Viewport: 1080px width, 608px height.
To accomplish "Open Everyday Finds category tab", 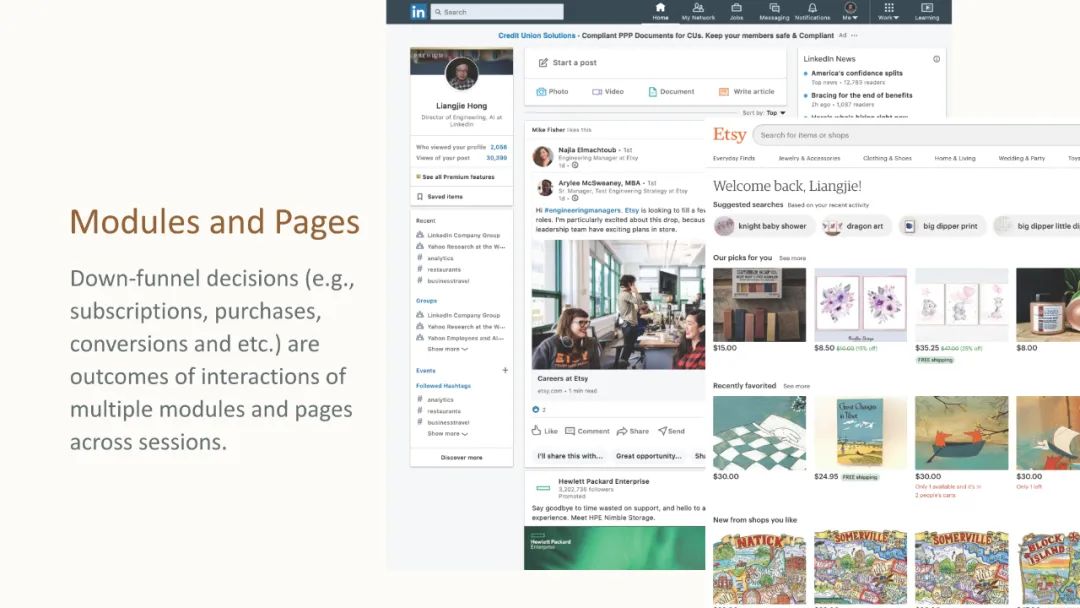I will 734,158.
